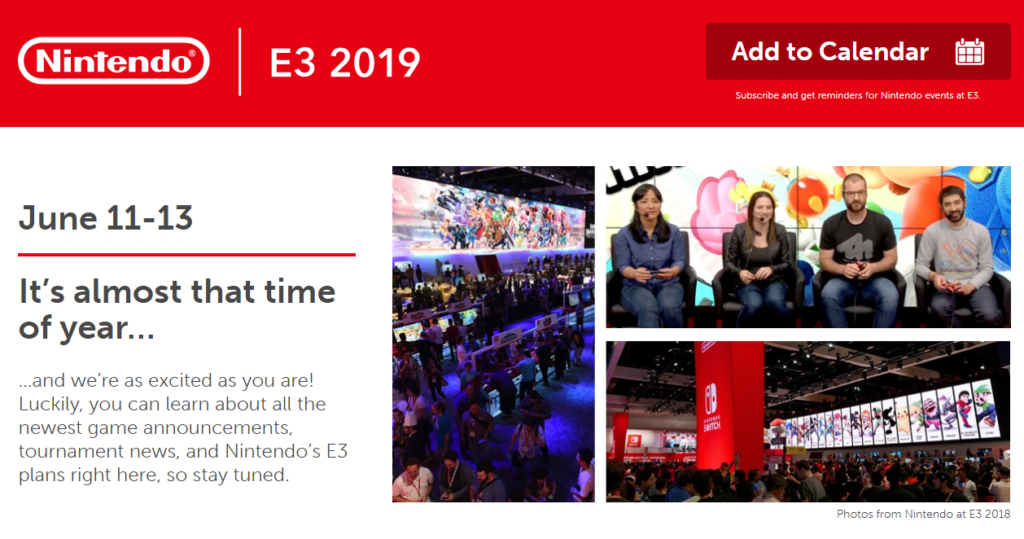Click the E3 2019 page title
This screenshot has width=1024, height=539.
point(345,62)
